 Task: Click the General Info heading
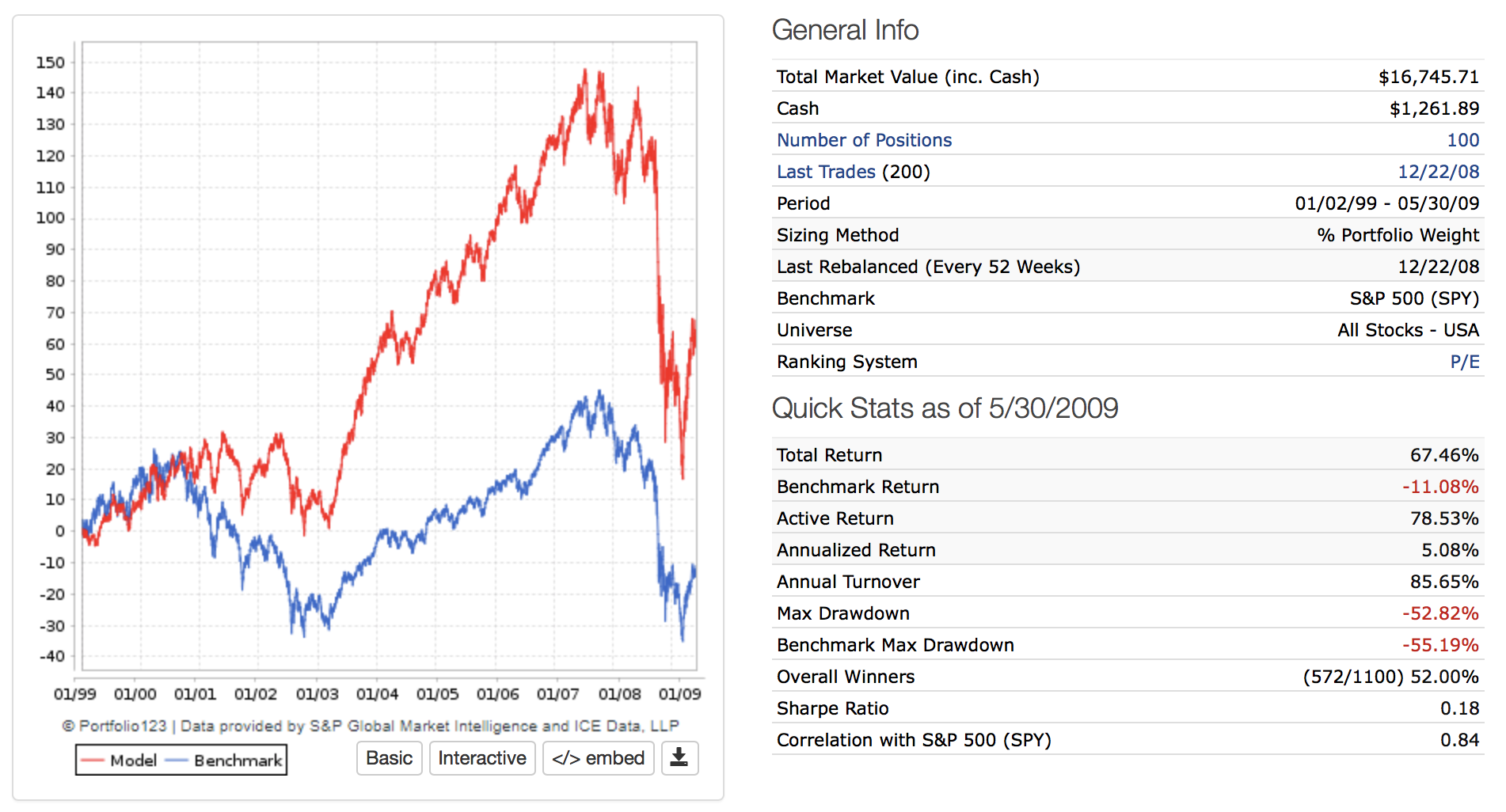click(845, 30)
